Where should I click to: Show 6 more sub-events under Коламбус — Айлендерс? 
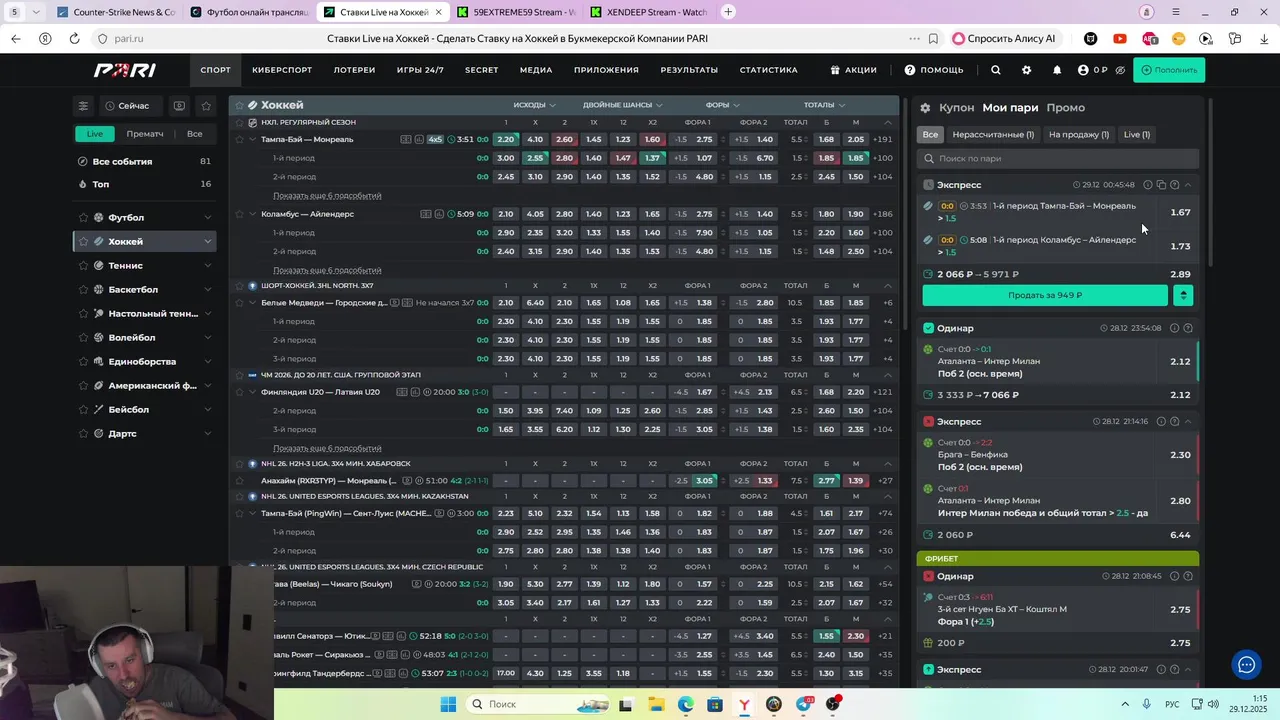327,270
